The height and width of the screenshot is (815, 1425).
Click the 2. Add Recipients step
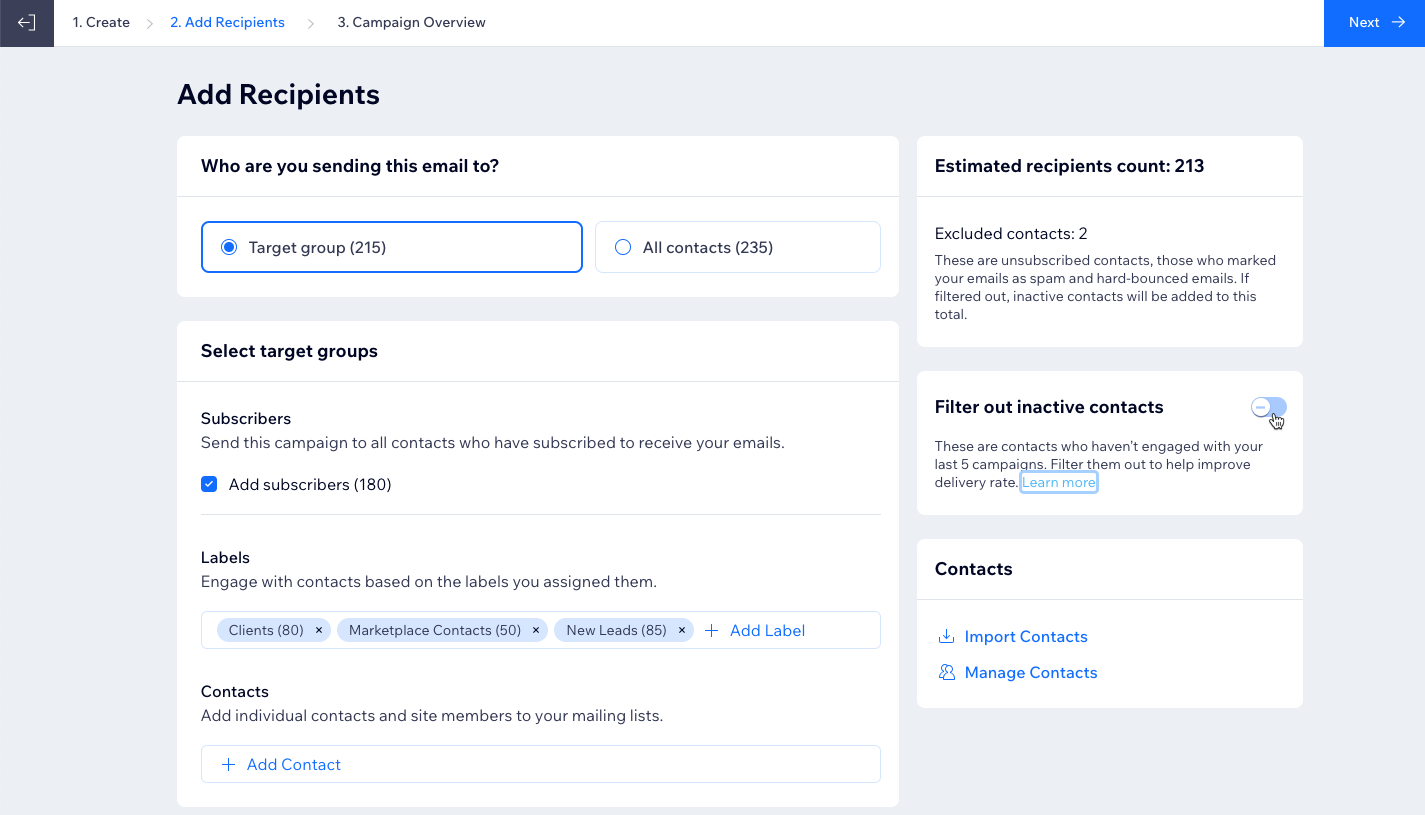point(227,22)
